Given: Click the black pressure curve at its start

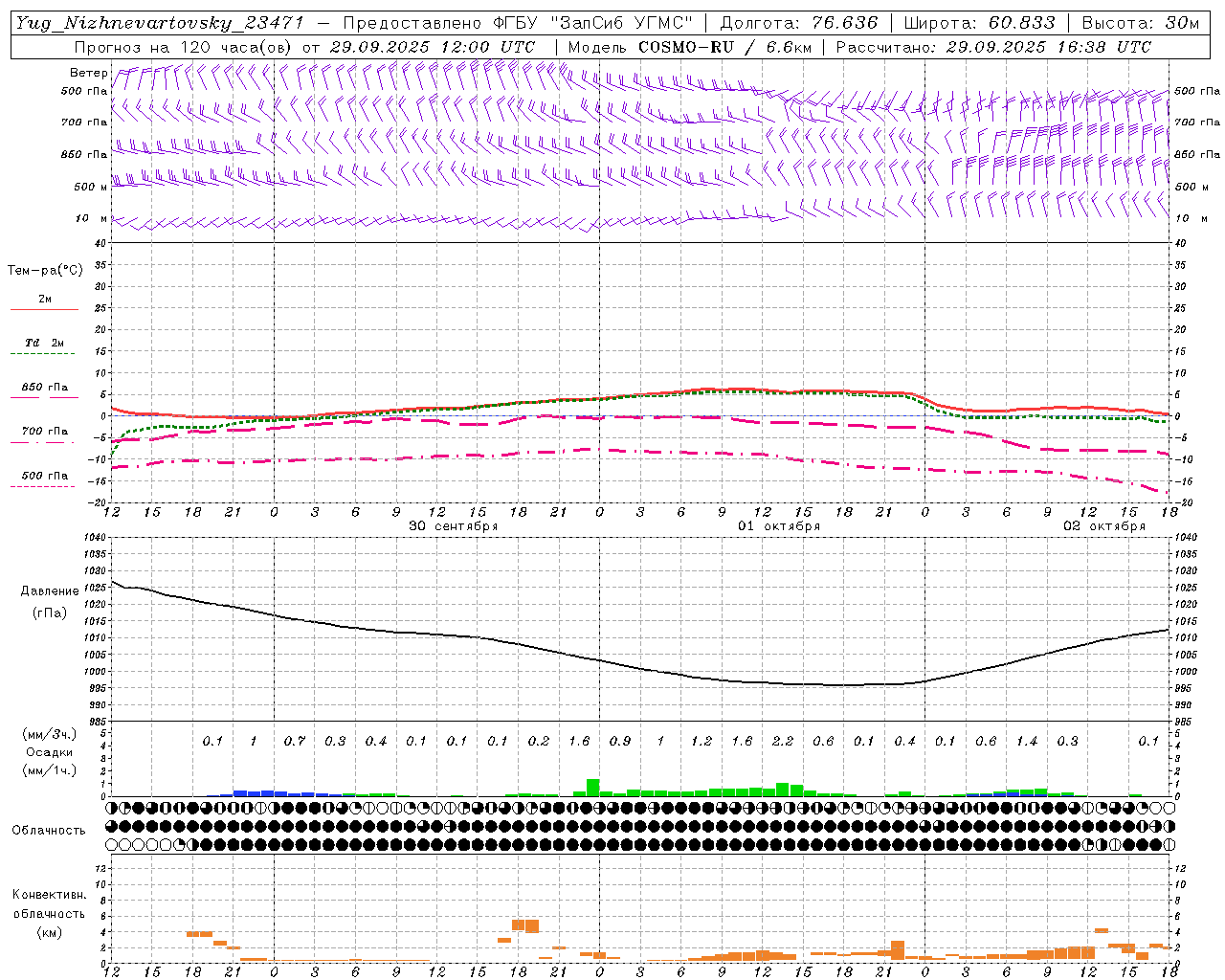Looking at the screenshot, I should coord(113,581).
